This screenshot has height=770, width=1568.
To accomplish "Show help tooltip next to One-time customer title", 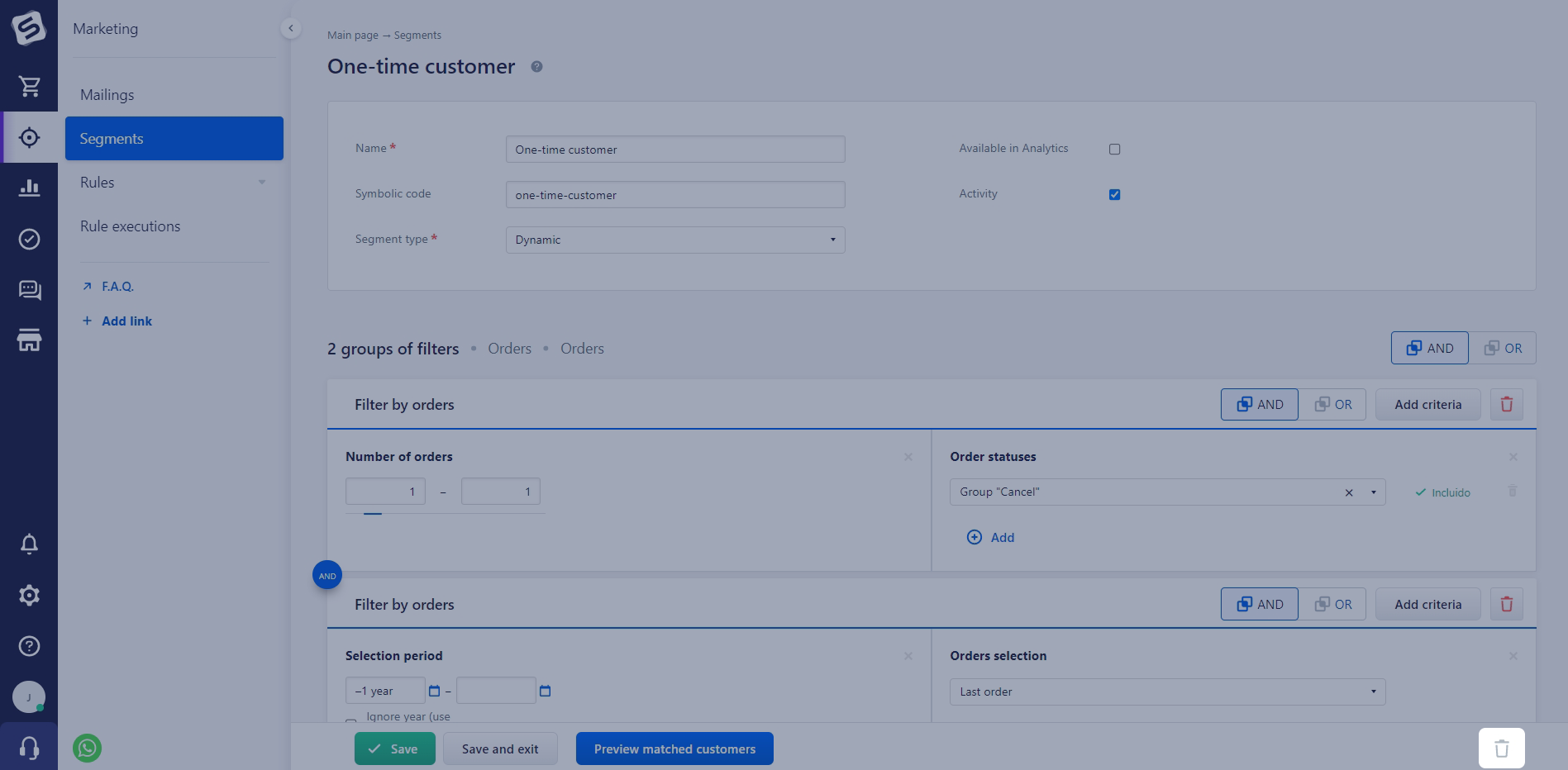I will (x=536, y=67).
